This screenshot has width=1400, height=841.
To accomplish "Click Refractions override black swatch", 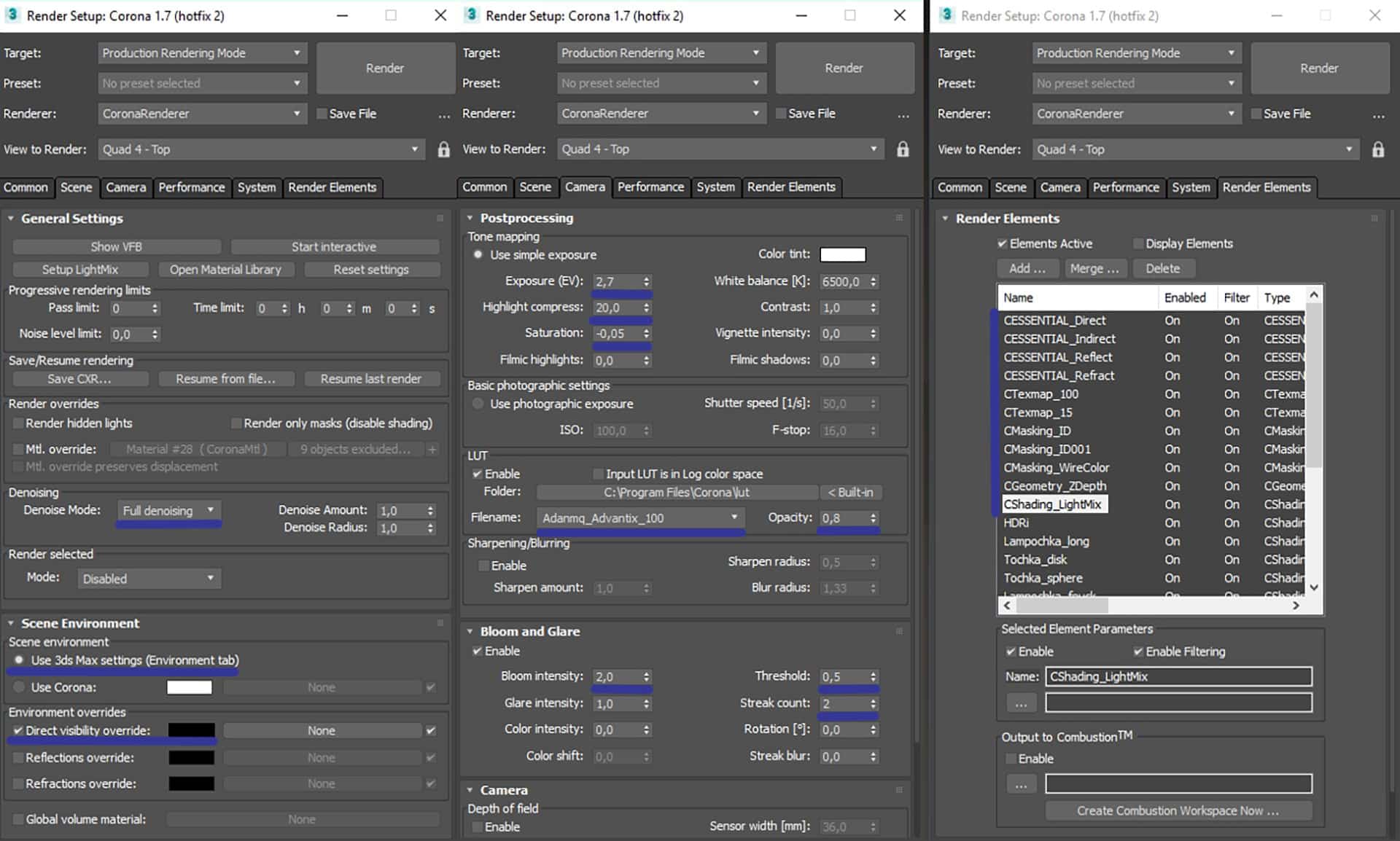I will coord(192,784).
